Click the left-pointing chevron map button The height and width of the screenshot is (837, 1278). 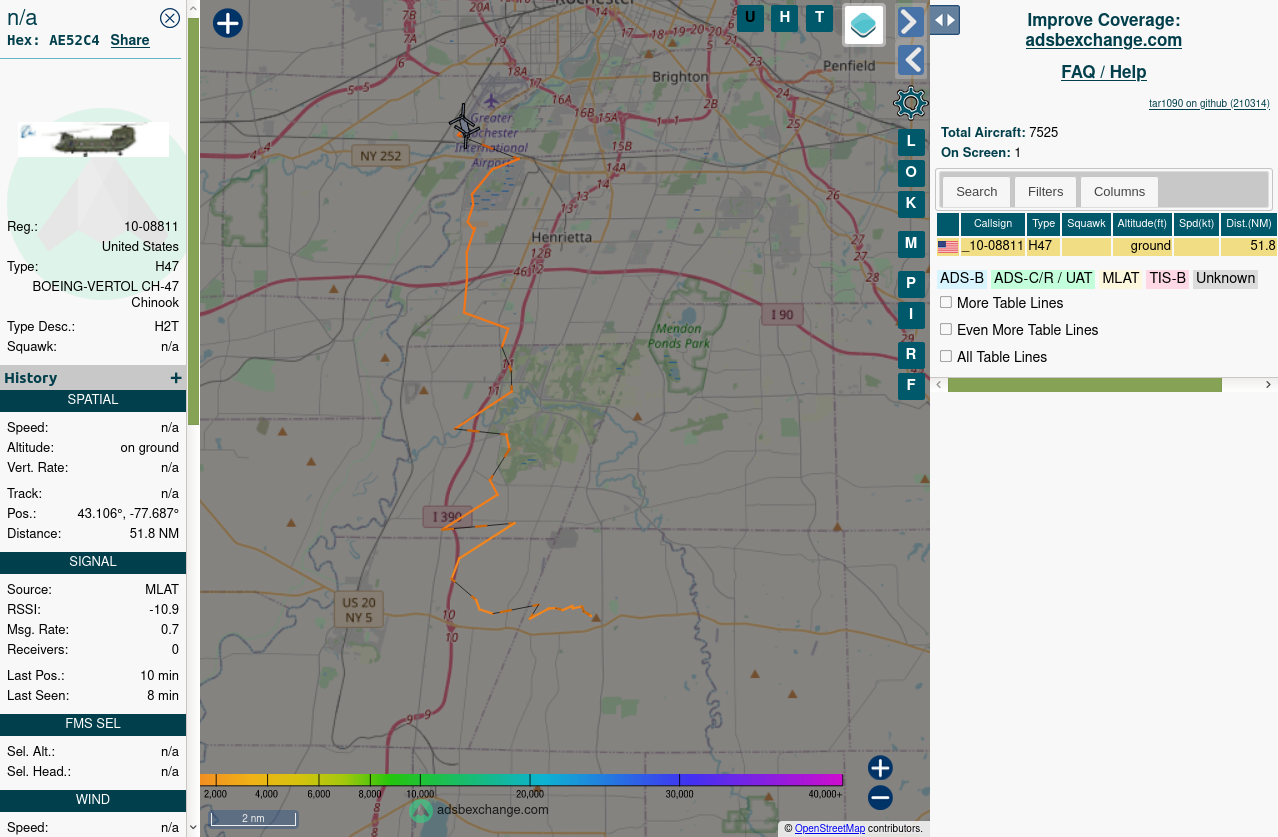[x=910, y=60]
